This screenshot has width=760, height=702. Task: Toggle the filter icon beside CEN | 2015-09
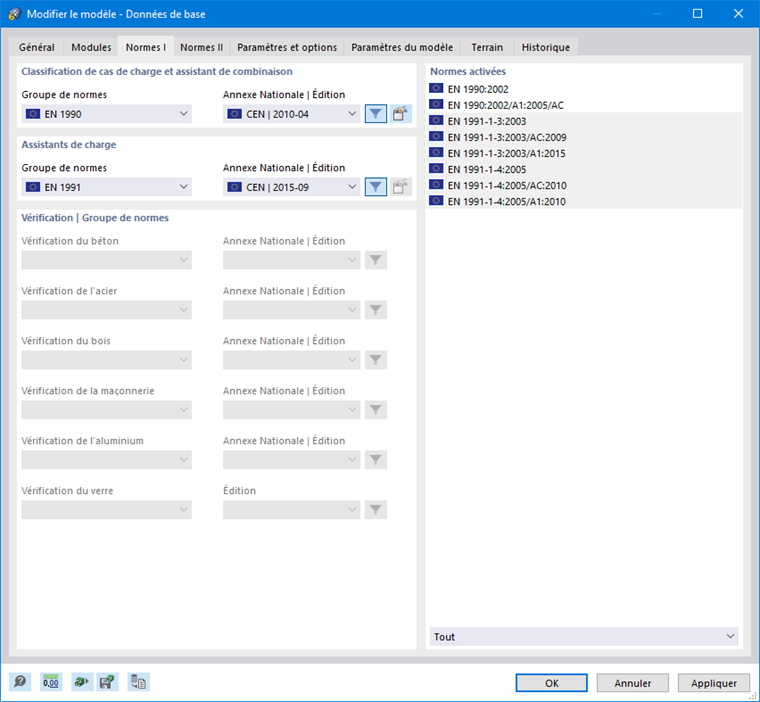click(376, 187)
